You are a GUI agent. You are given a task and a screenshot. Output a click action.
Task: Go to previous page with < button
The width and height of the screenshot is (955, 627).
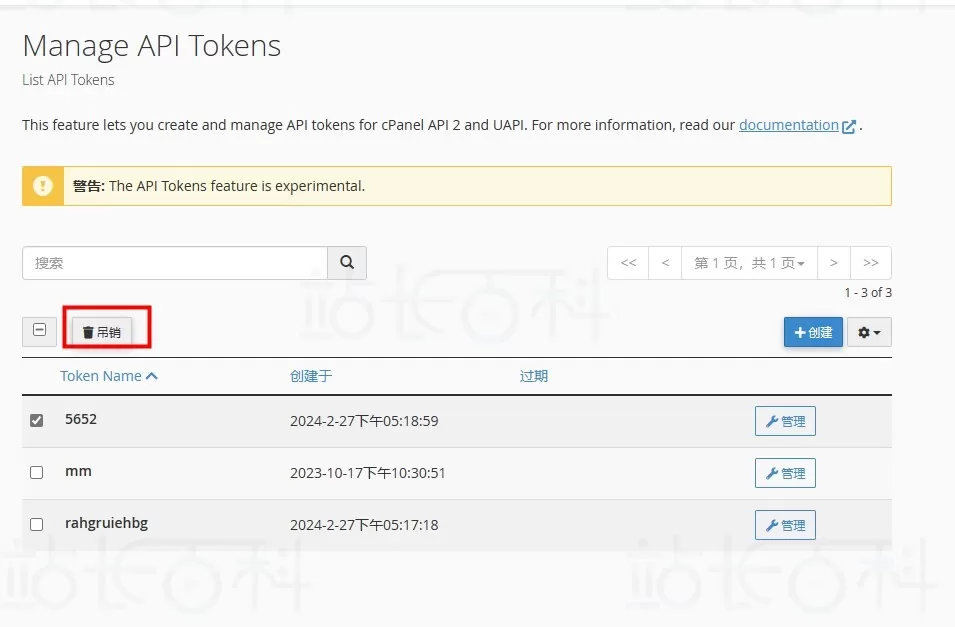[x=665, y=263]
